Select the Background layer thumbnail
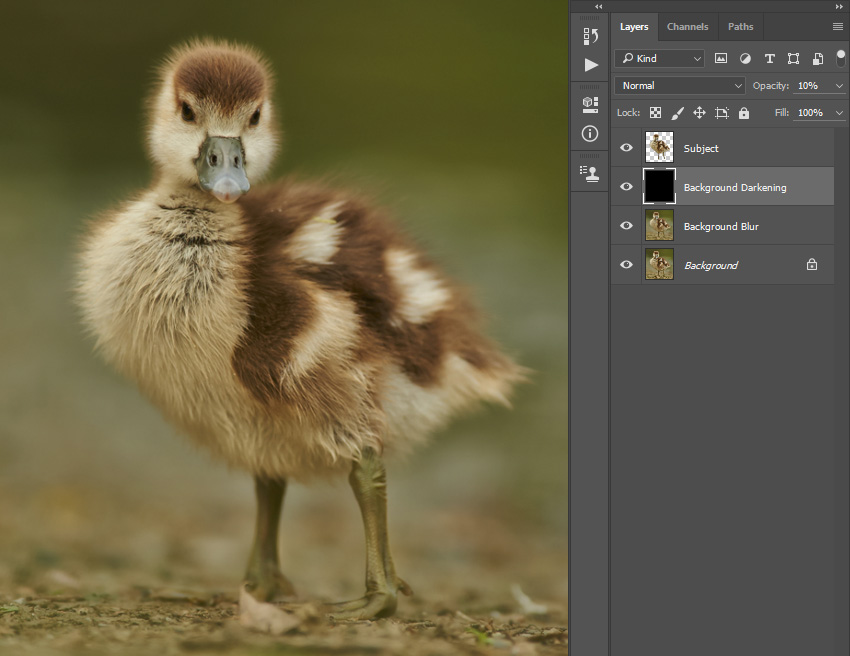 click(659, 264)
